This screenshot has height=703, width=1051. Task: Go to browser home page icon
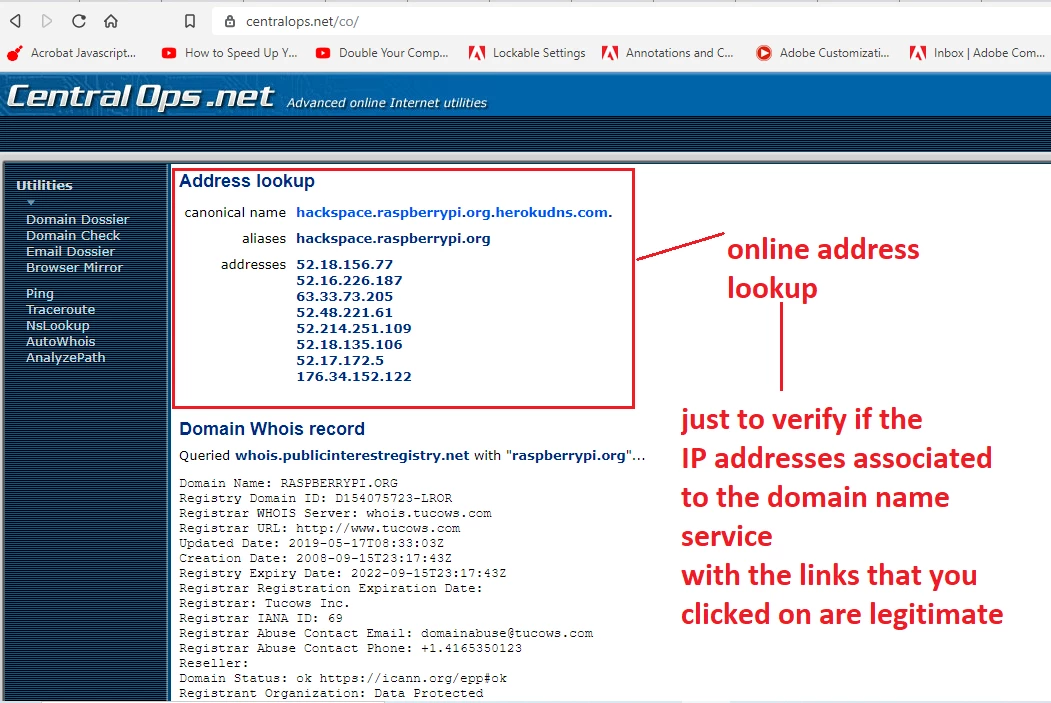tap(111, 21)
